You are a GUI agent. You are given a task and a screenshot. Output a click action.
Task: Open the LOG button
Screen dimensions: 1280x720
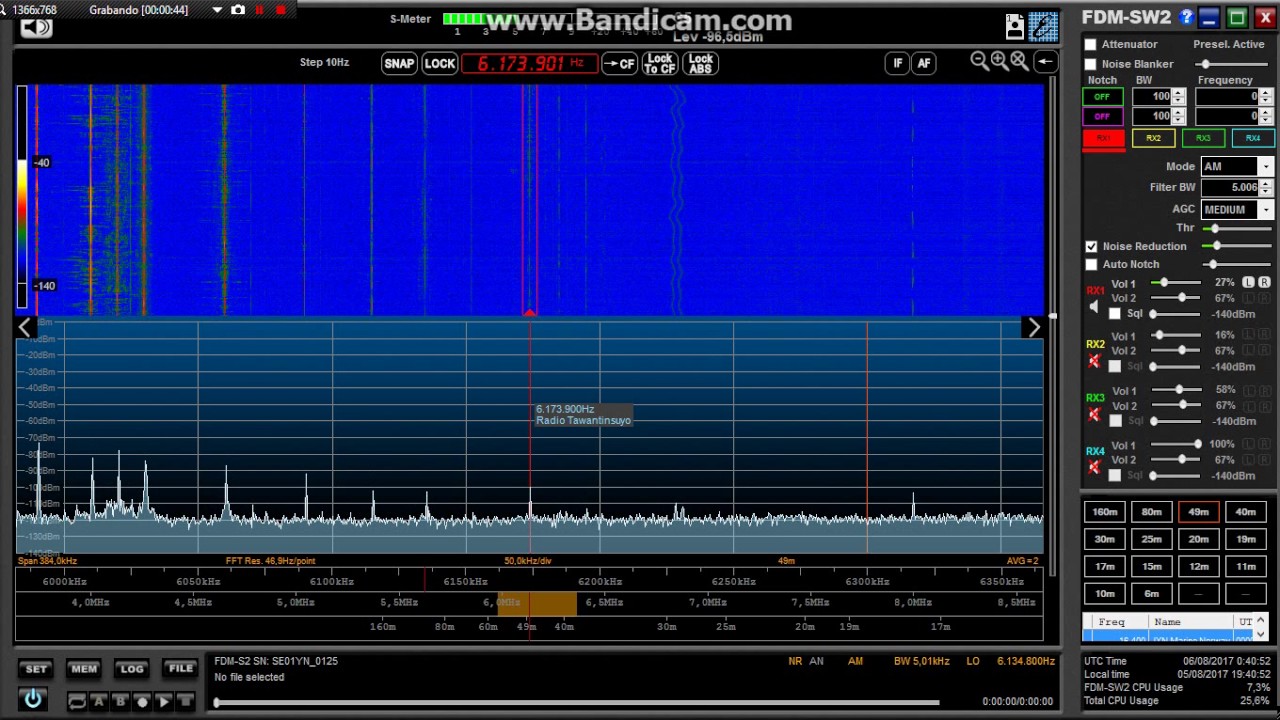(132, 669)
